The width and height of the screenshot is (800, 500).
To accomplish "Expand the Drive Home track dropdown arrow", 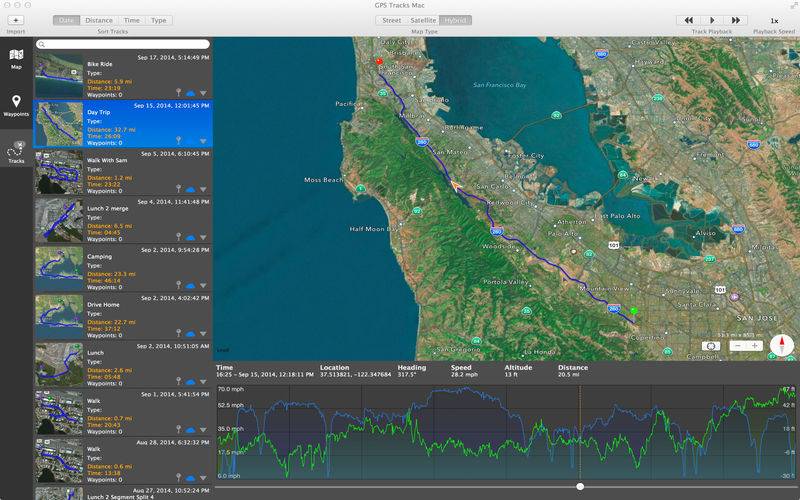I will click(x=203, y=334).
